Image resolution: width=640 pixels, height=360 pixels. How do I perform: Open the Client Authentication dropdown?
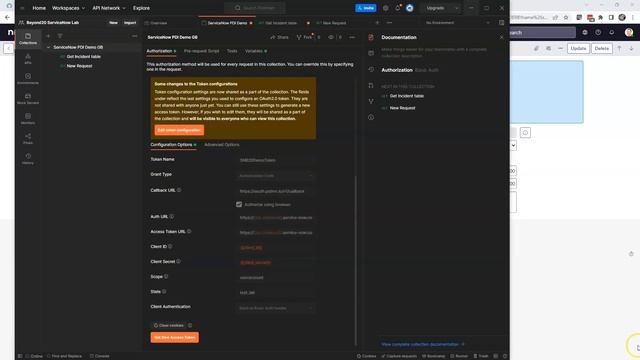[276, 308]
